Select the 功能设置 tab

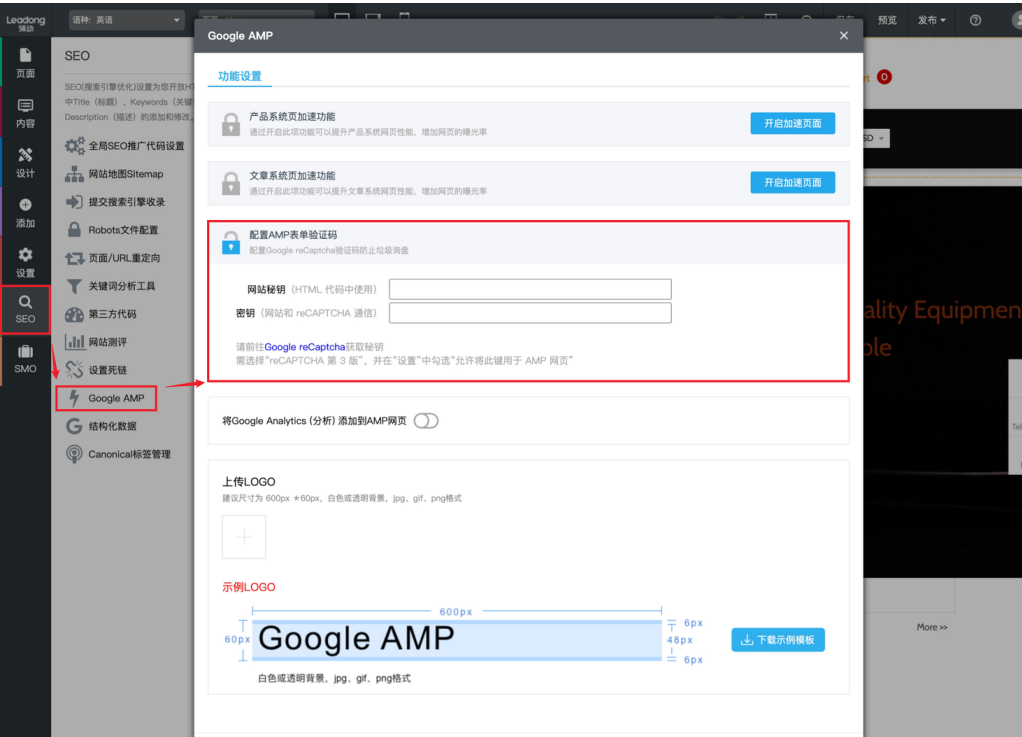point(240,76)
